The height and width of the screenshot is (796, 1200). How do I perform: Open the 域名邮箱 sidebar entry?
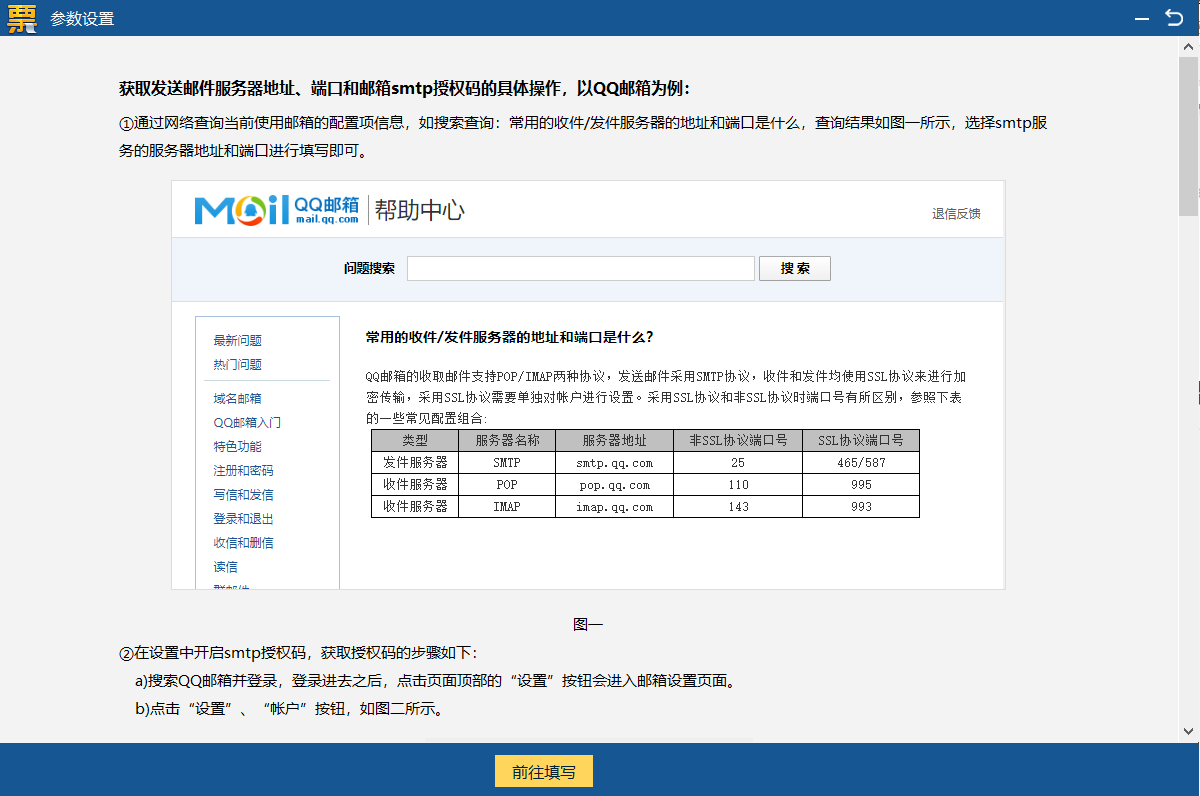(237, 399)
